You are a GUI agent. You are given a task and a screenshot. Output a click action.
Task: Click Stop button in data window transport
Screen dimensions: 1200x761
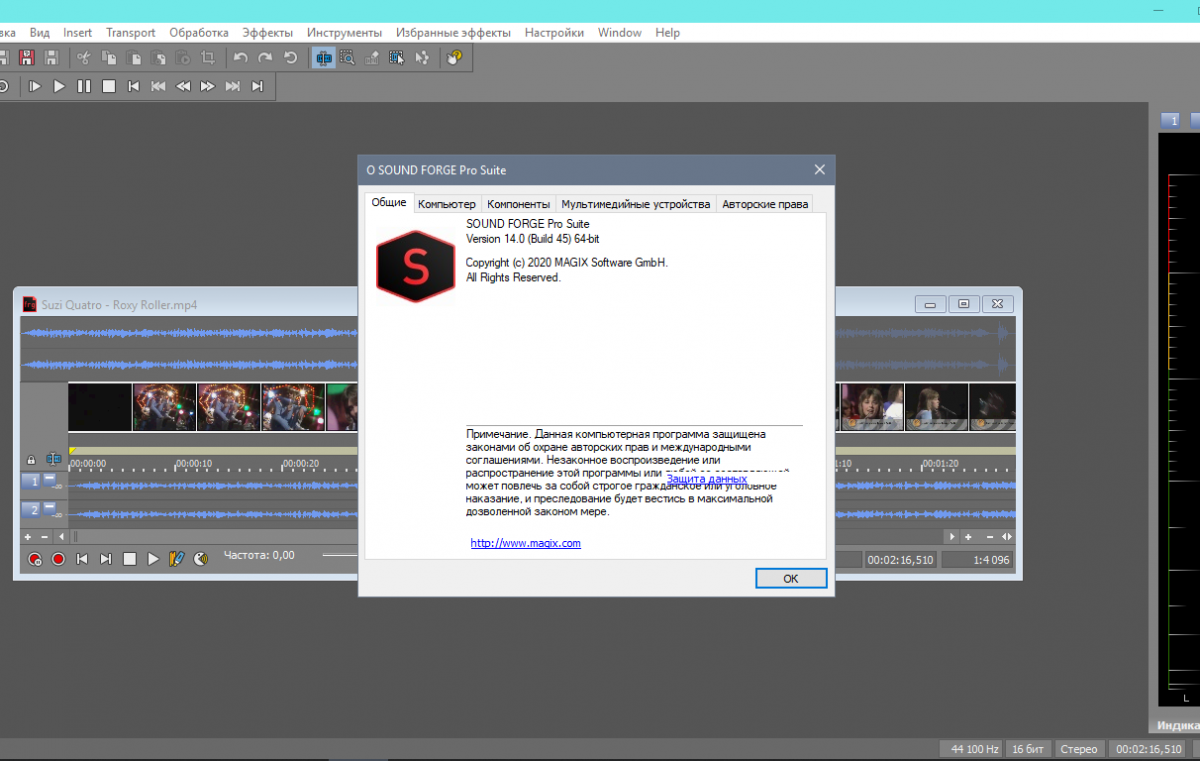pos(130,559)
